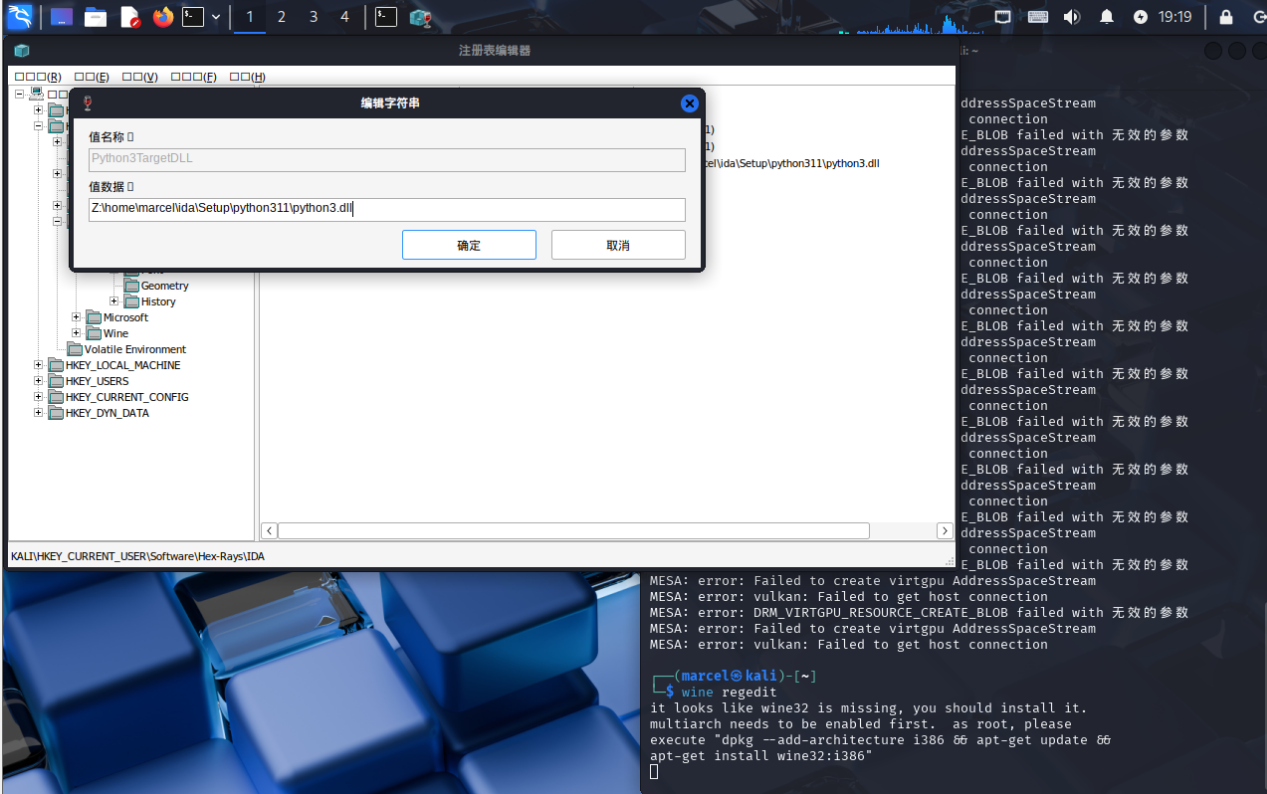Switch to workspace 3

[x=313, y=17]
